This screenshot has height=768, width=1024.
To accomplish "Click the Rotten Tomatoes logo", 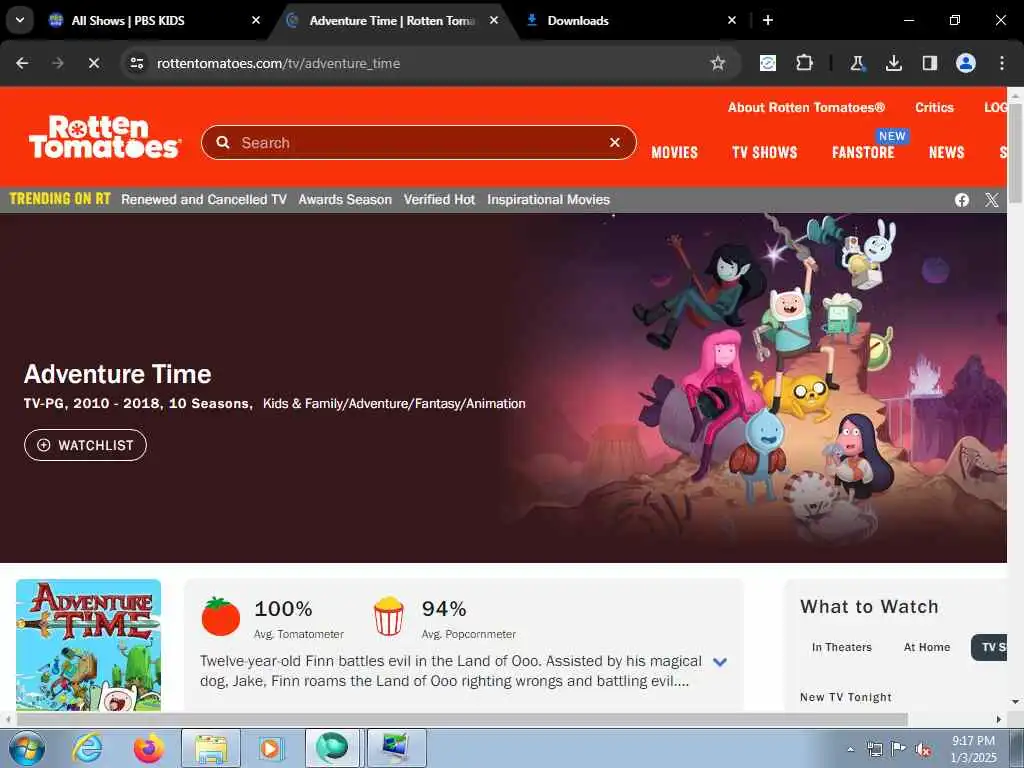I will [104, 136].
